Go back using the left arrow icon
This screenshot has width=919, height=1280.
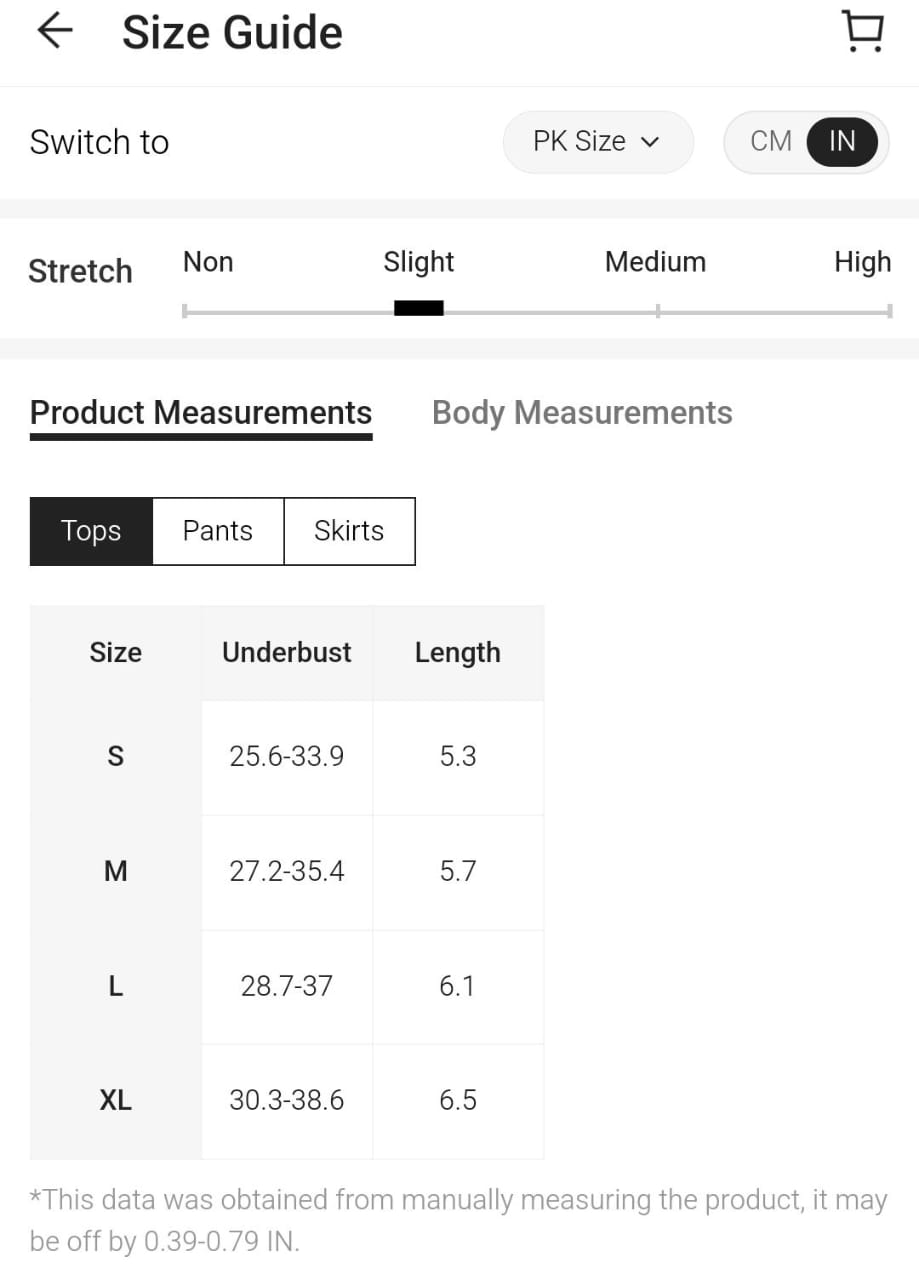tap(55, 31)
